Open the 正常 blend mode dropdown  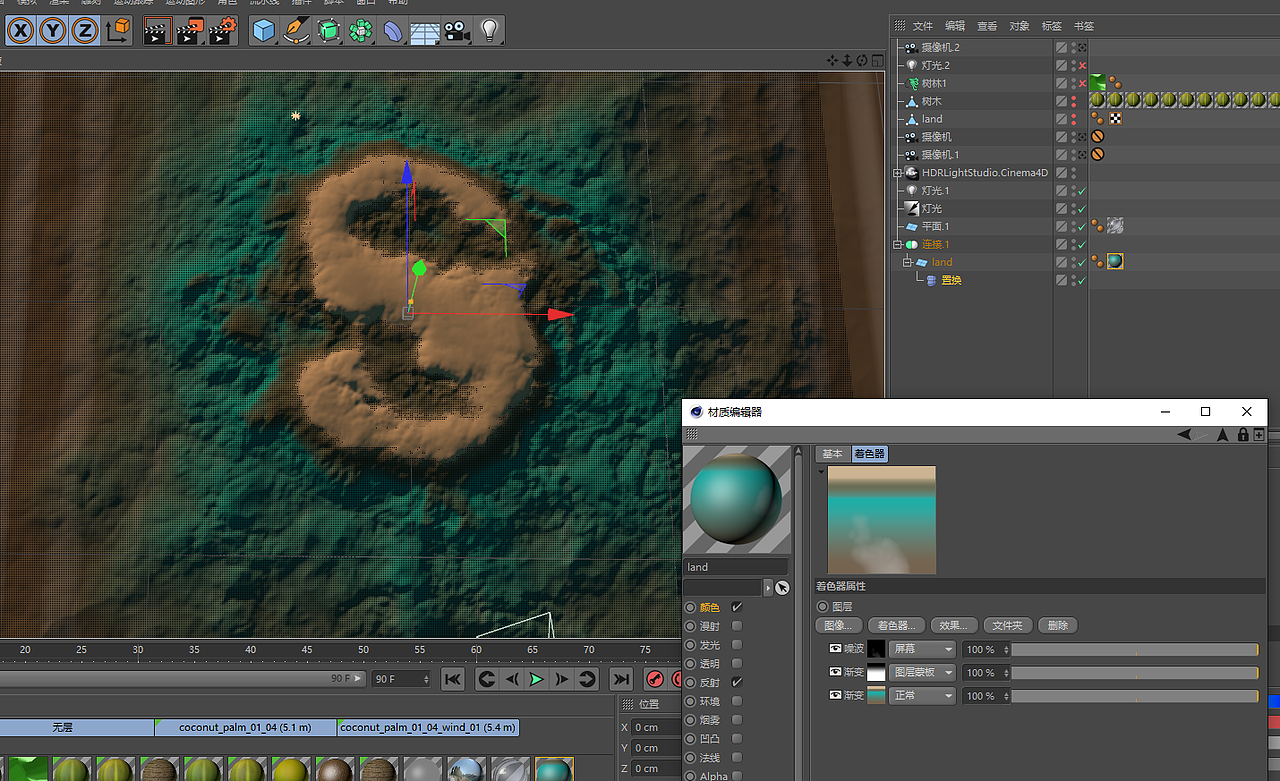click(922, 695)
